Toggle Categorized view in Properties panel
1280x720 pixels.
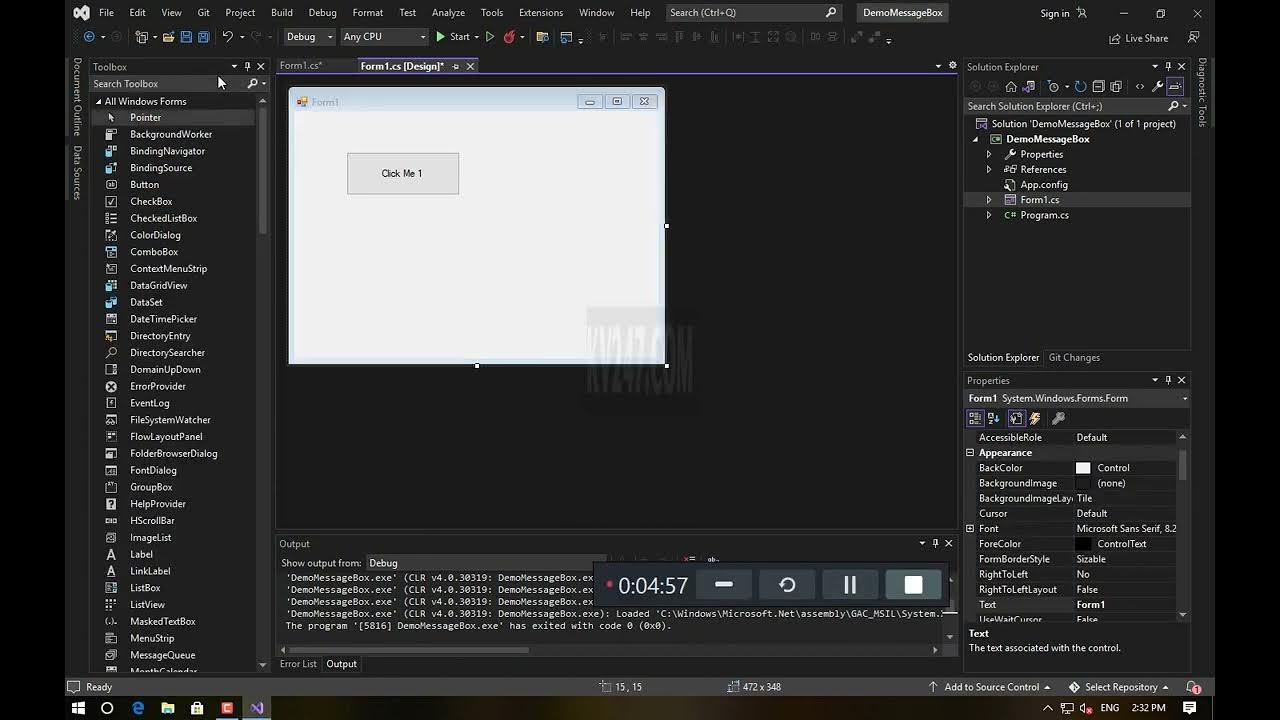coord(975,418)
